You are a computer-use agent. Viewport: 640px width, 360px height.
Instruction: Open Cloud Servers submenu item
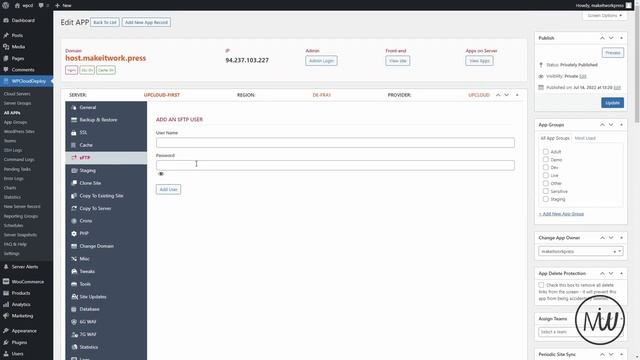pyautogui.click(x=17, y=94)
